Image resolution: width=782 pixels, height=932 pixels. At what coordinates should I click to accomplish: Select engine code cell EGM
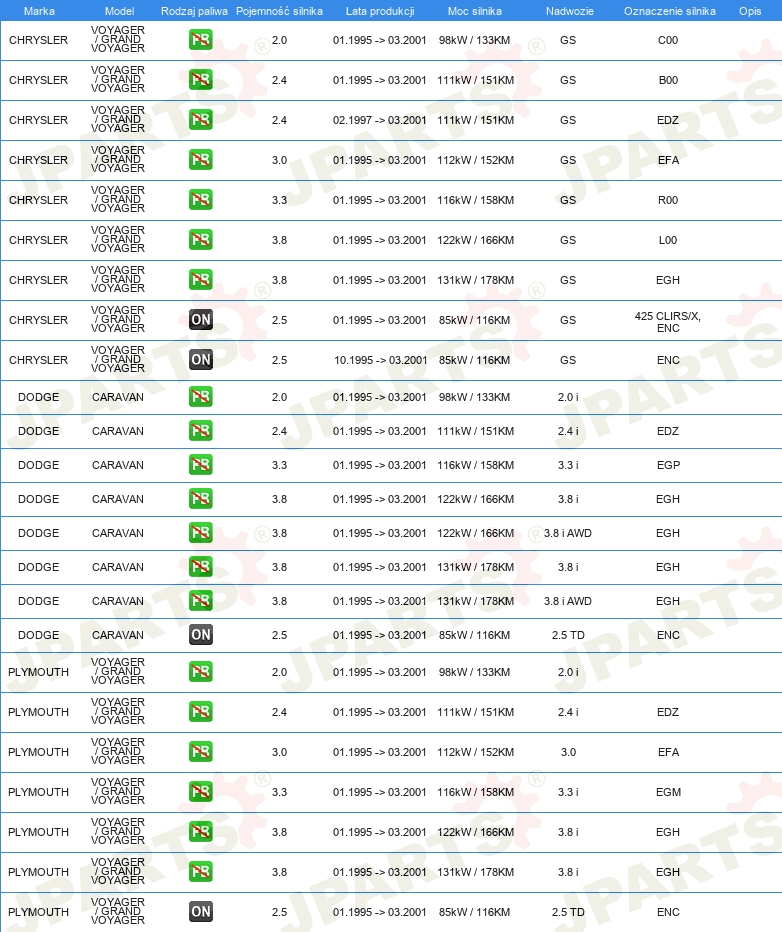click(668, 792)
